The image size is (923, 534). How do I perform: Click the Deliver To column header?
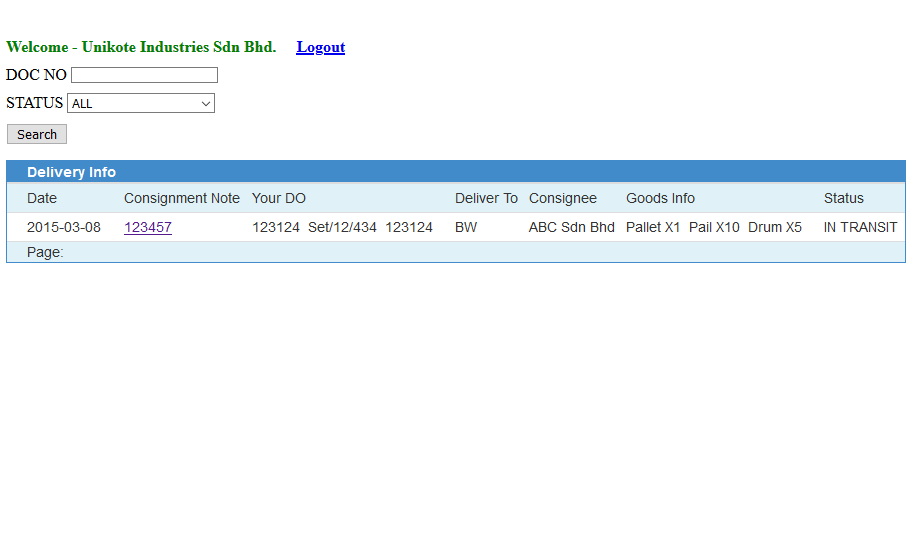pos(486,198)
